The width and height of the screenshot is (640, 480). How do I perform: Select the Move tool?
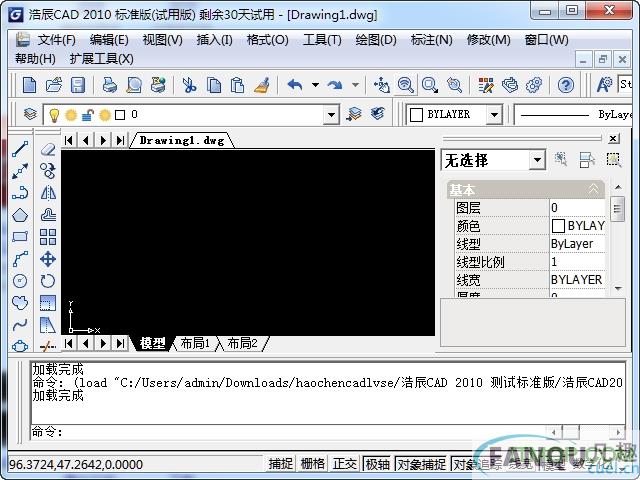tap(48, 259)
